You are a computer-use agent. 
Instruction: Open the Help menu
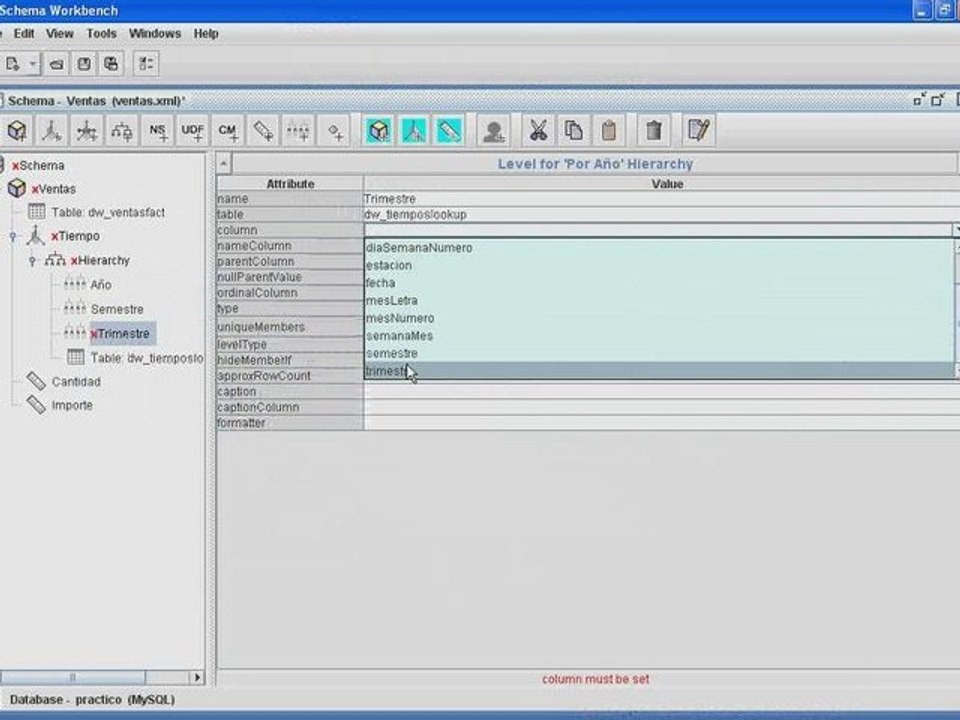click(206, 34)
